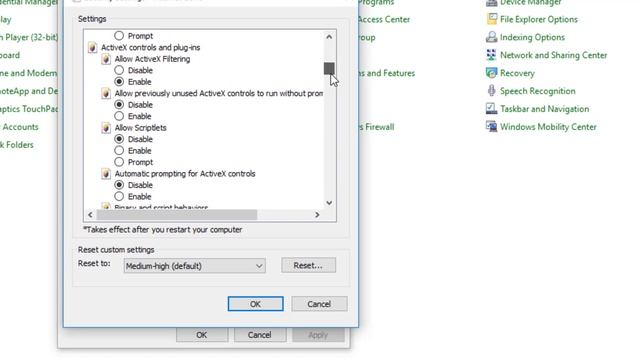
Task: Click the Speech Recognition microphone icon
Action: (x=492, y=91)
